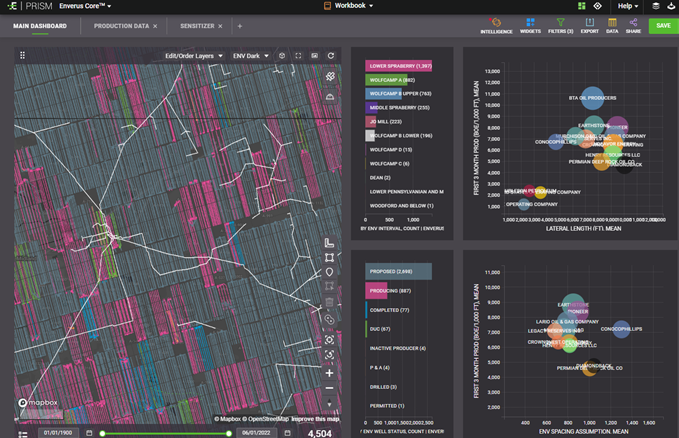The image size is (679, 438).
Task: Click the legend list icon at bottom left
Action: [23, 434]
